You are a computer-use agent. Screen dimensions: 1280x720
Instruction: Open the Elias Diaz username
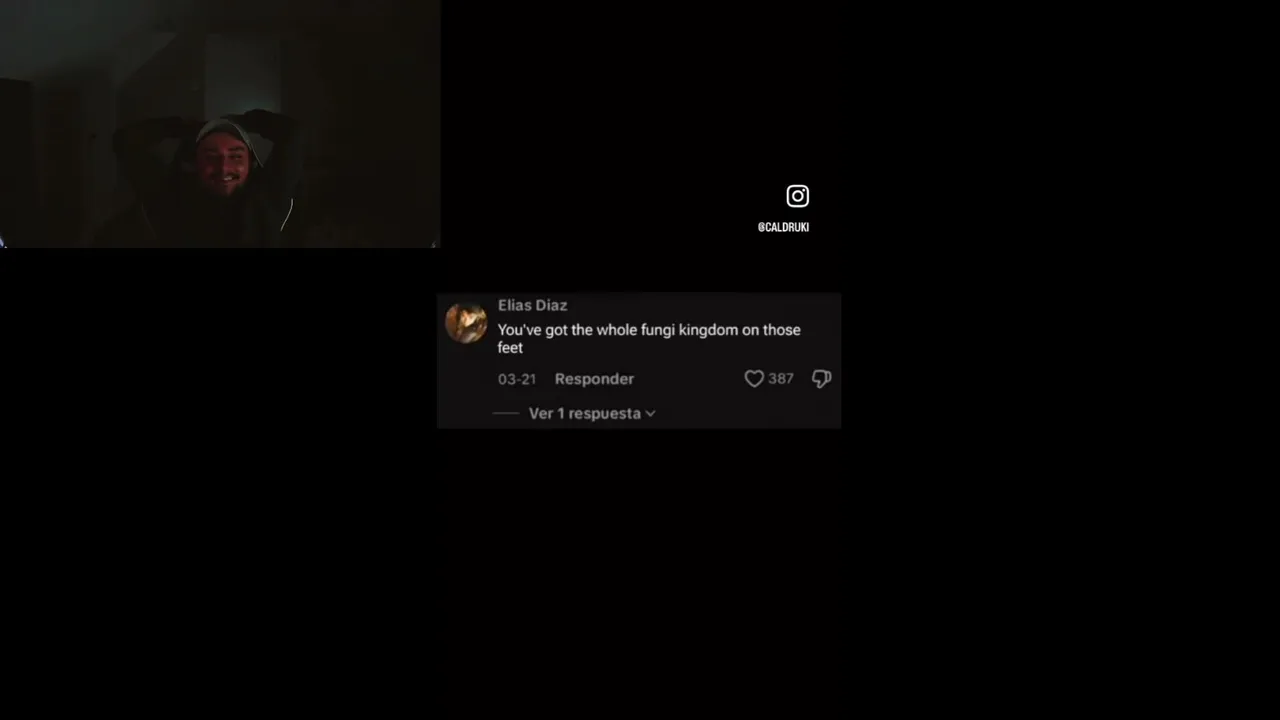[532, 305]
